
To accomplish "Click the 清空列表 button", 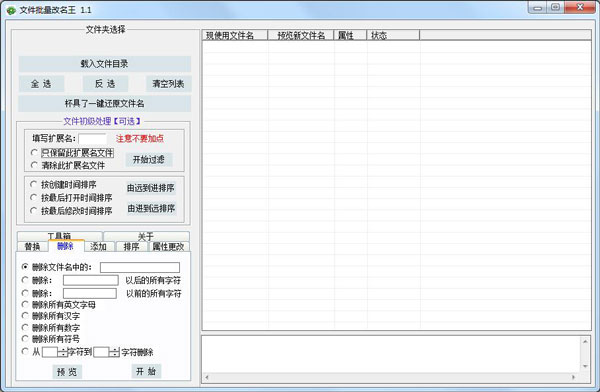I will click(168, 84).
